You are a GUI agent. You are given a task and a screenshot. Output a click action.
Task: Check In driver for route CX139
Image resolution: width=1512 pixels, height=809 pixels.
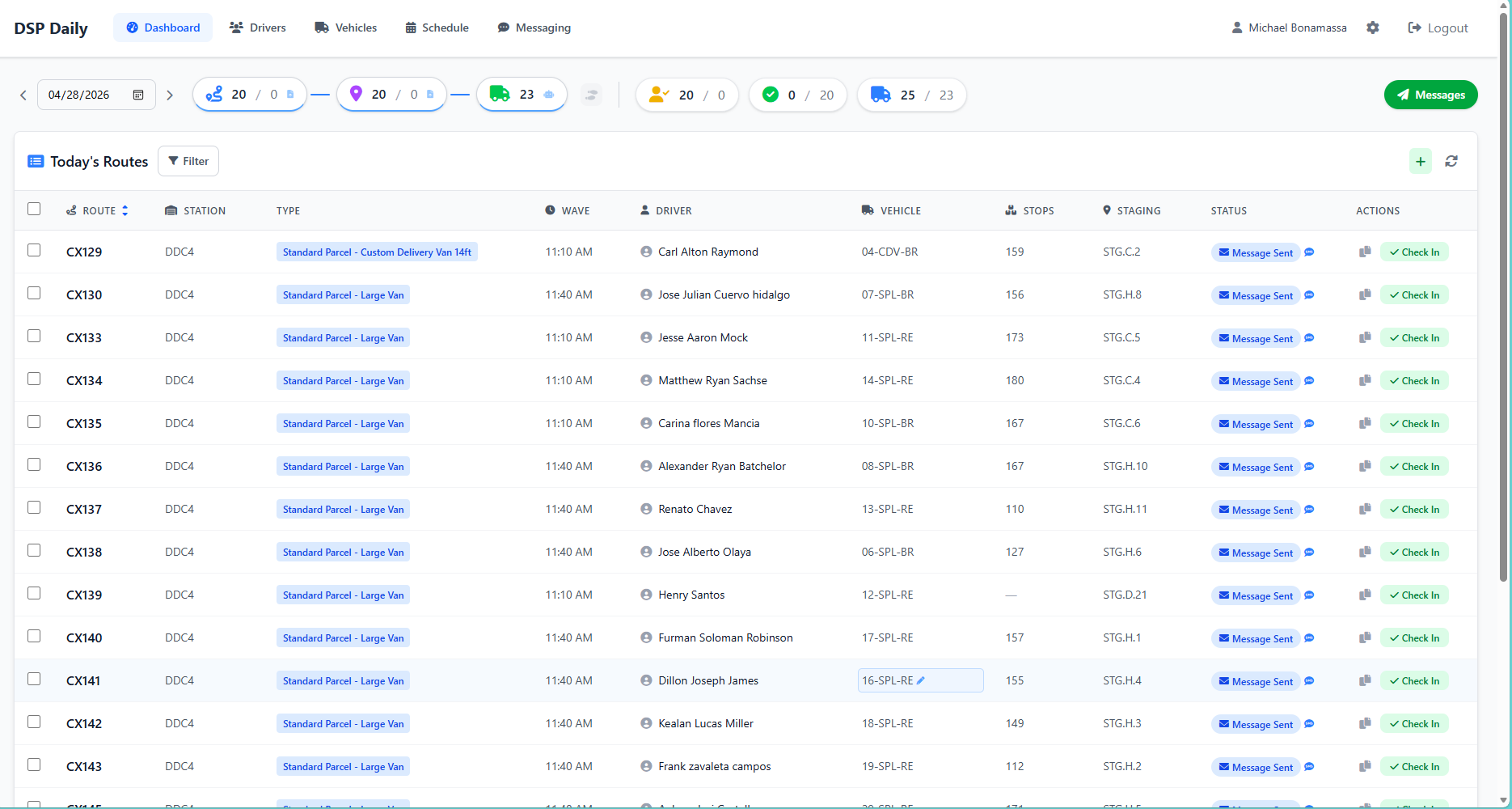1415,595
